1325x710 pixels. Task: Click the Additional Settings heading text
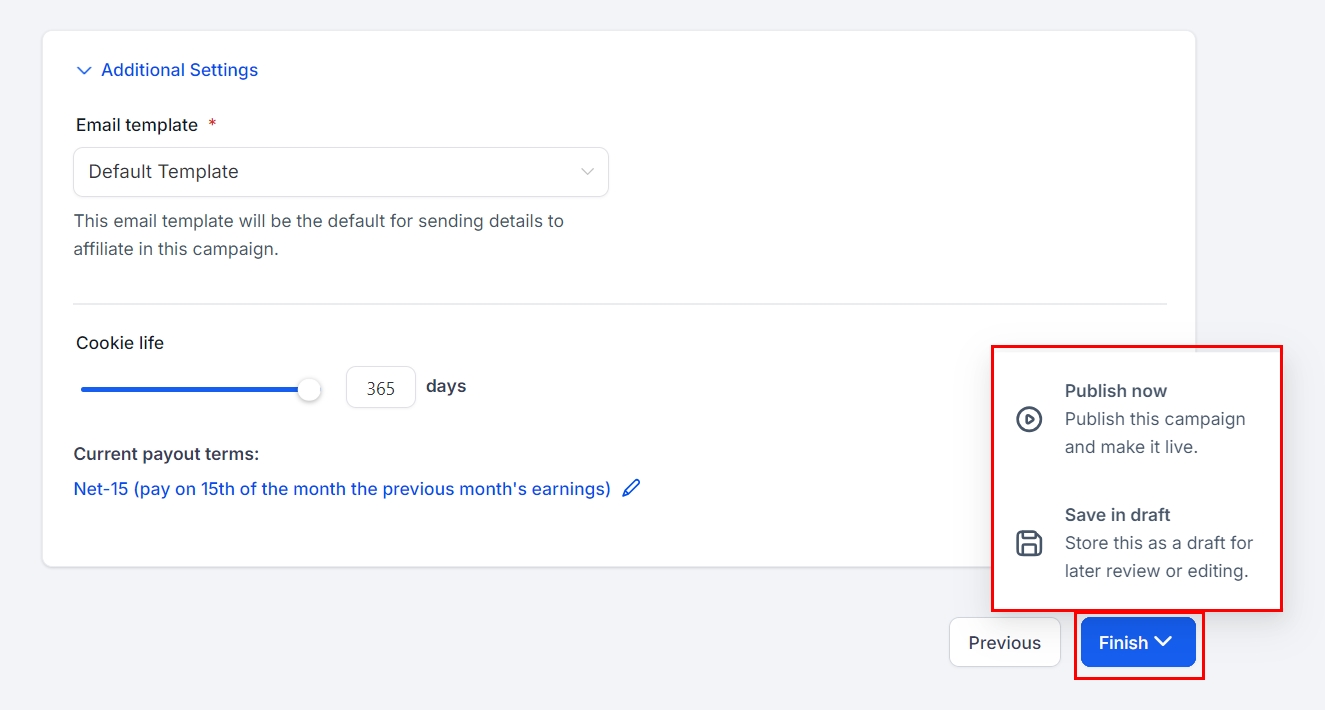[x=180, y=70]
